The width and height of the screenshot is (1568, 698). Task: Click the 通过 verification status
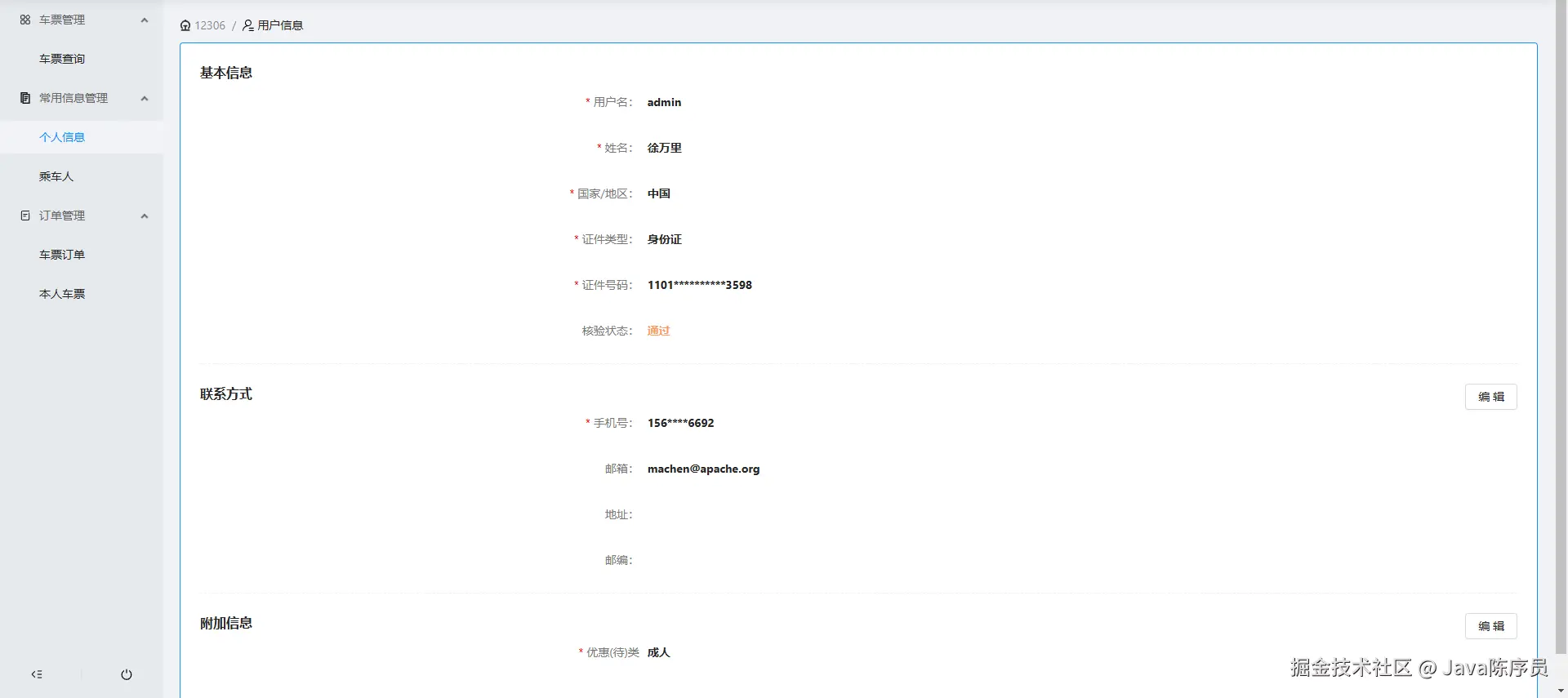pyautogui.click(x=658, y=331)
